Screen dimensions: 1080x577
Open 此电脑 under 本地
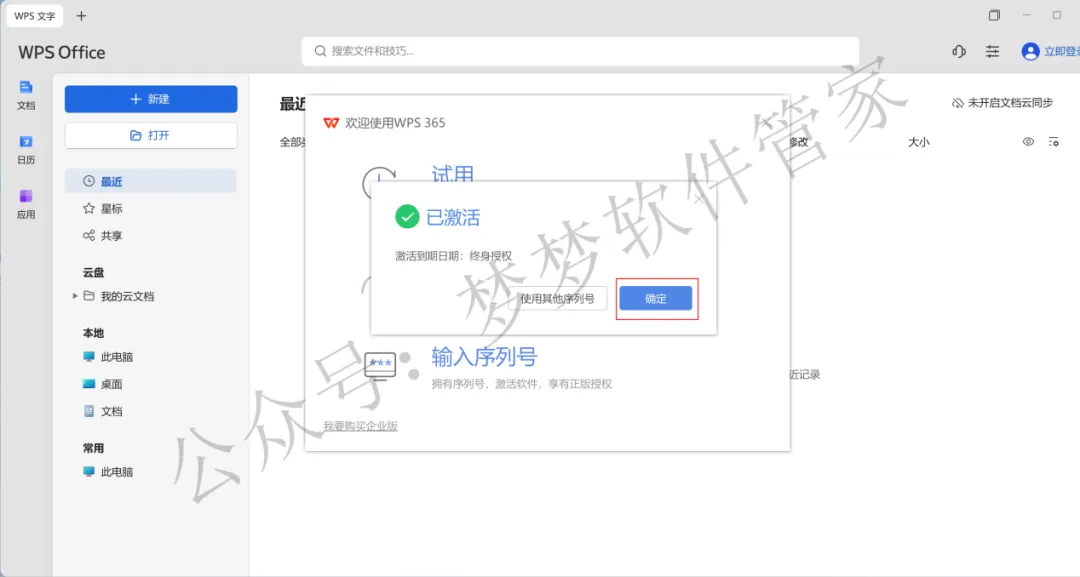click(116, 357)
